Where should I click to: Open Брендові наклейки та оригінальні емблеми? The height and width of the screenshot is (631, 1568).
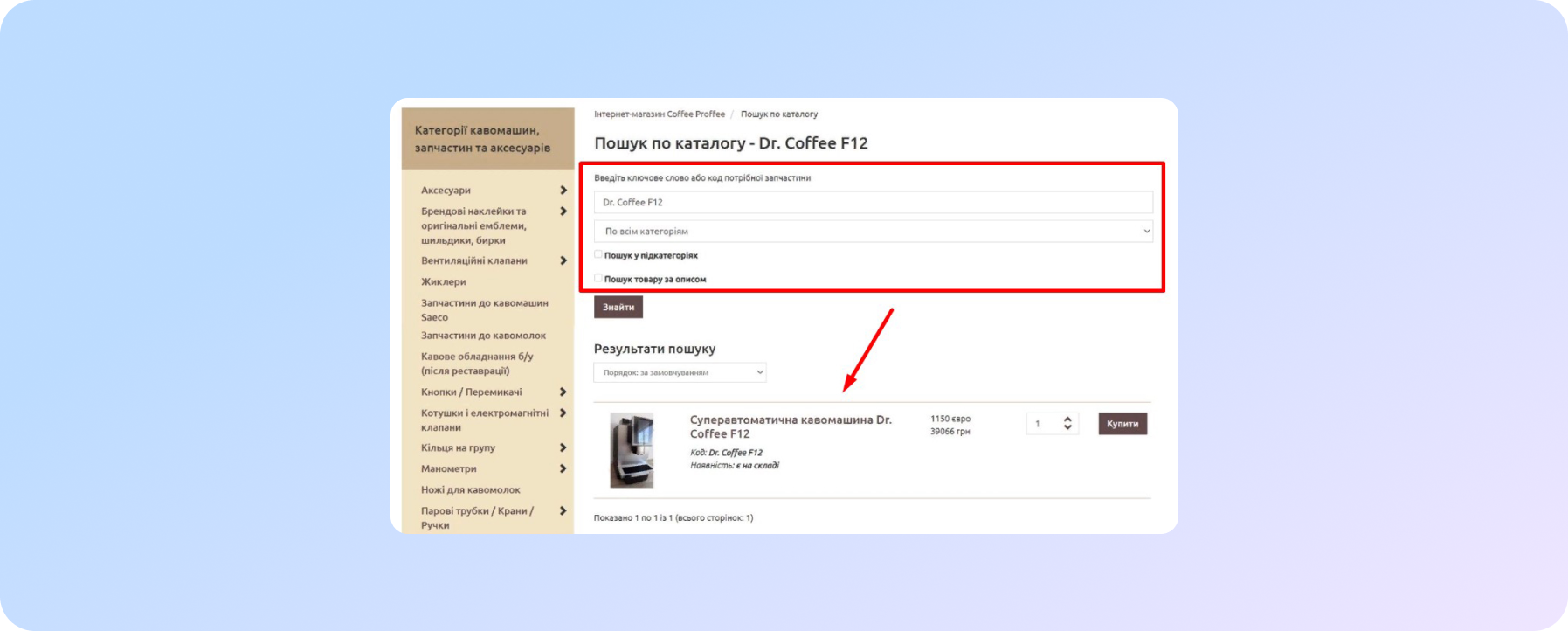coord(474,225)
